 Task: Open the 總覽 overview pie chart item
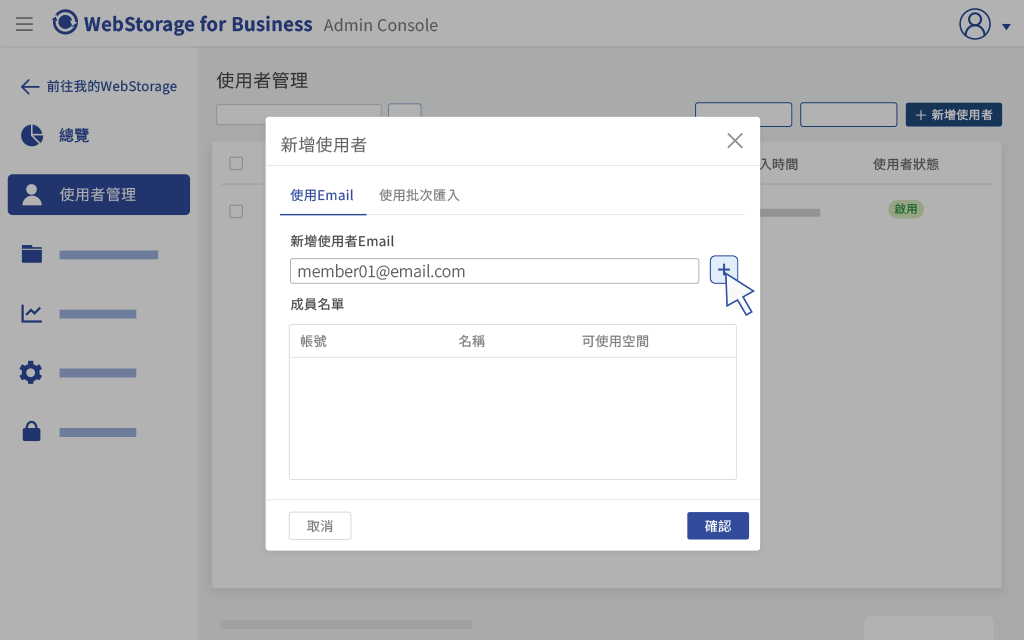[55, 135]
